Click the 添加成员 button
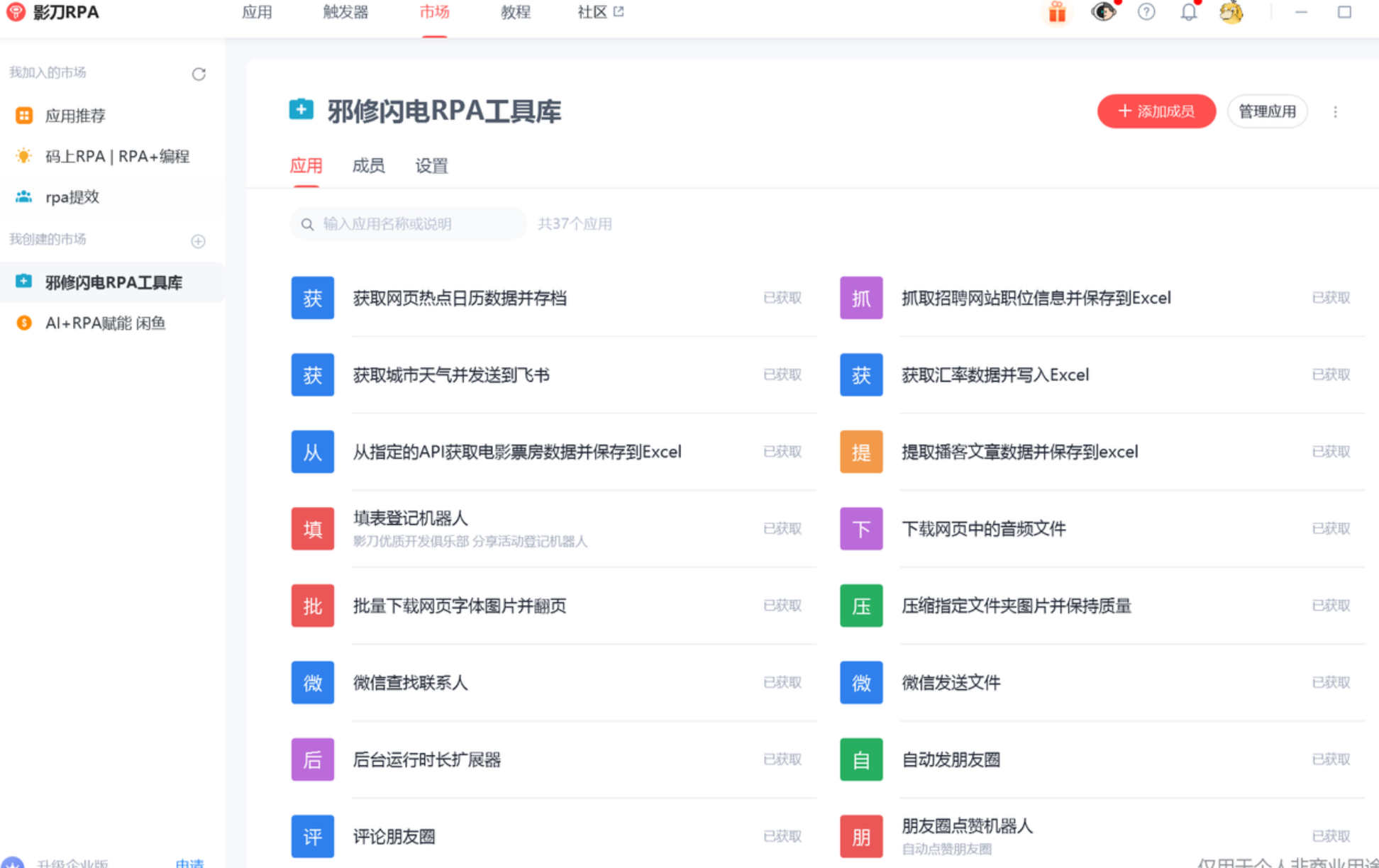The width and height of the screenshot is (1379, 868). (1156, 111)
